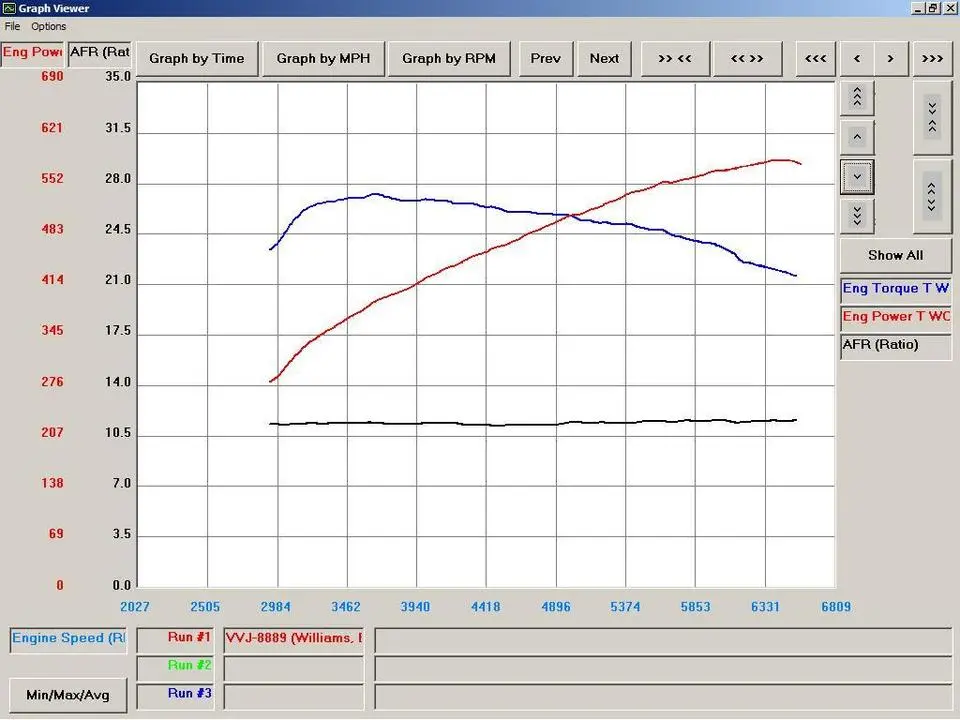
Task: Click the Engine Speed axis label box
Action: (x=68, y=639)
